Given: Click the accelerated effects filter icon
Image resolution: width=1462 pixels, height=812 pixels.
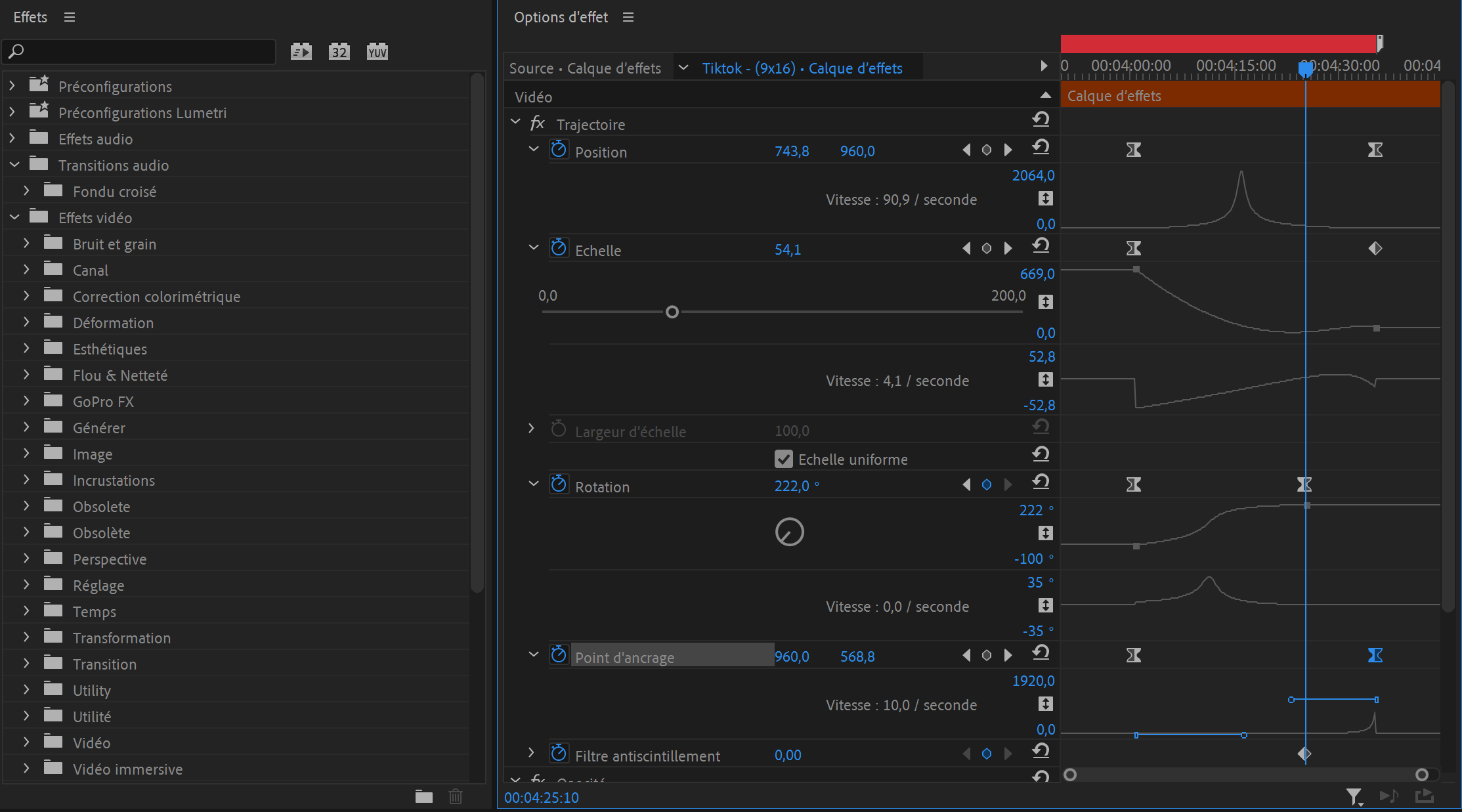Looking at the screenshot, I should pyautogui.click(x=301, y=51).
